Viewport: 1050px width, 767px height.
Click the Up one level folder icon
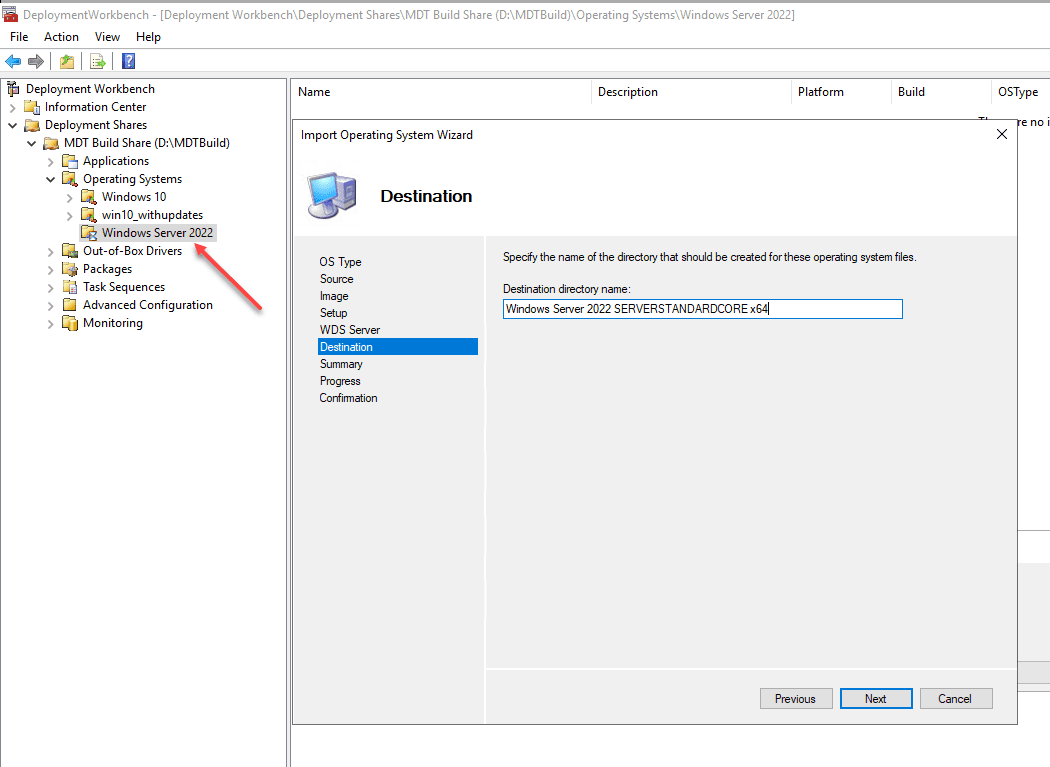pyautogui.click(x=67, y=62)
